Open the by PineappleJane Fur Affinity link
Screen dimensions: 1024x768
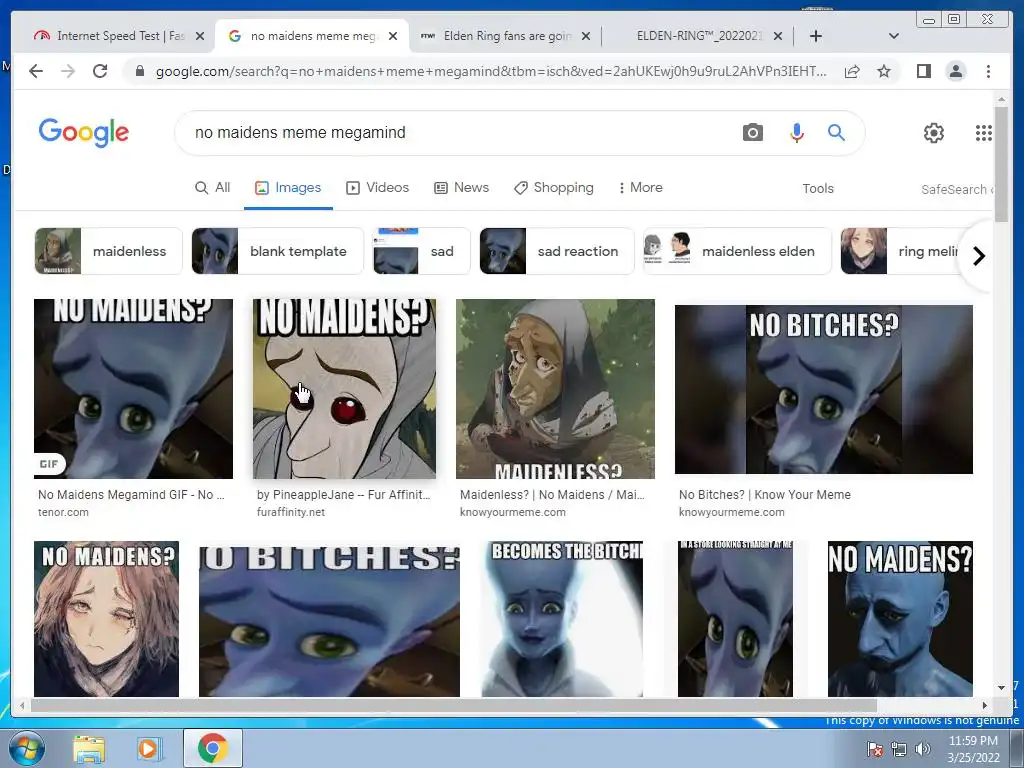coord(344,495)
